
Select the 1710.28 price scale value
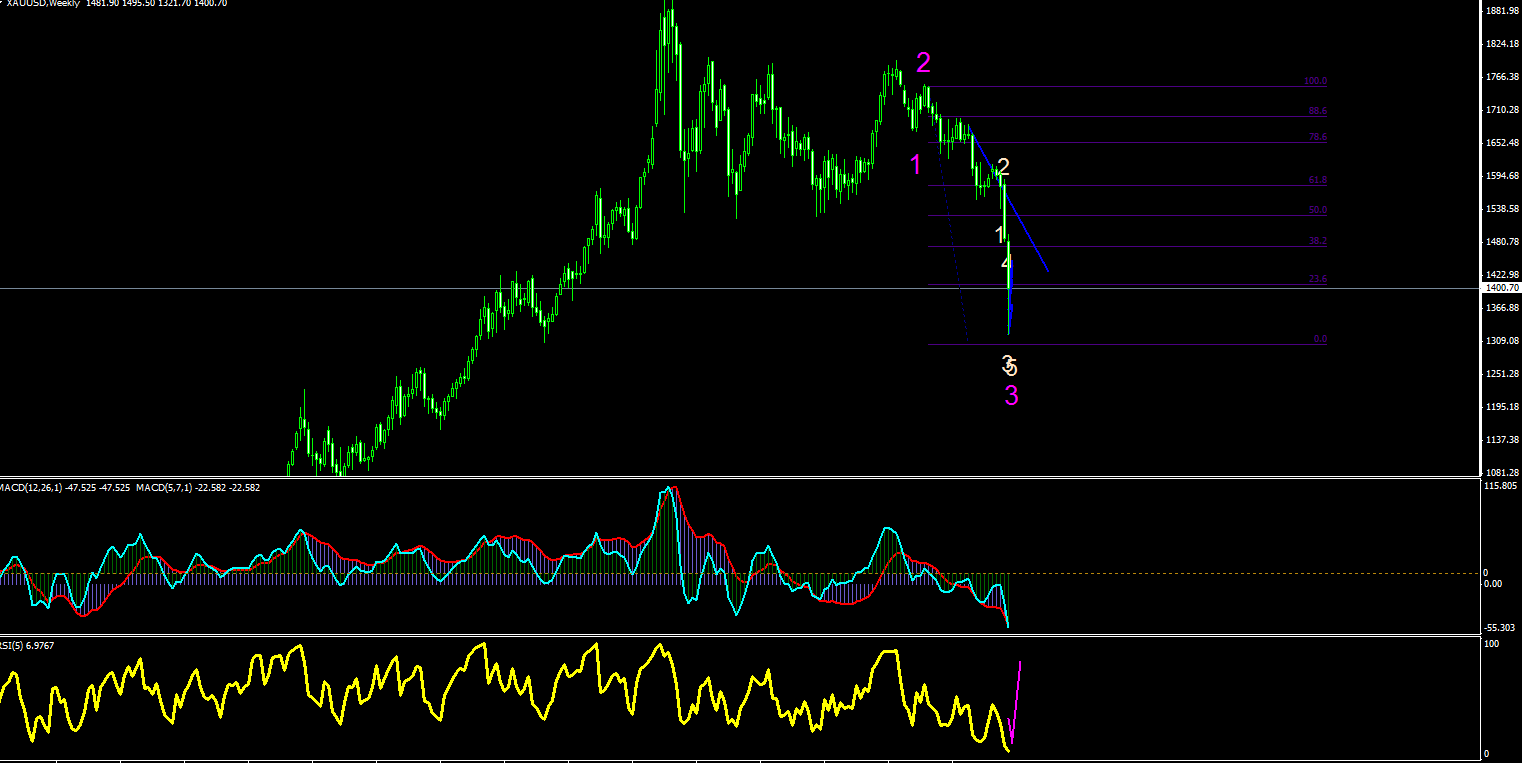coord(1503,110)
